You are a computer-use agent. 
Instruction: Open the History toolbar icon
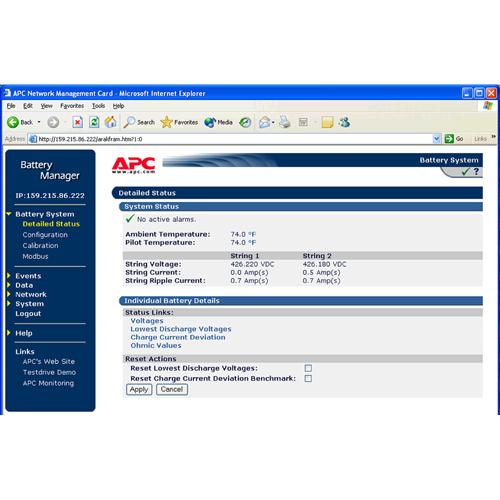pos(245,122)
